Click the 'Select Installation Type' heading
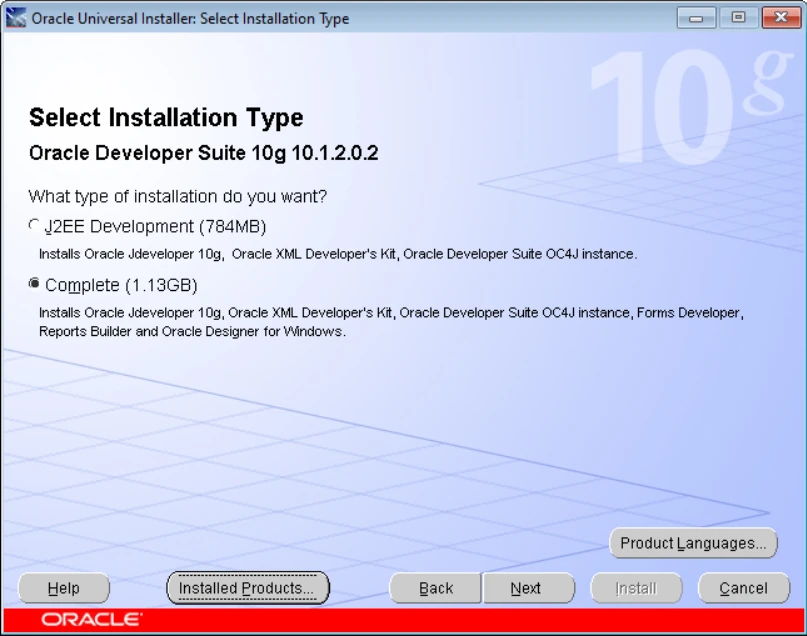 pos(166,118)
